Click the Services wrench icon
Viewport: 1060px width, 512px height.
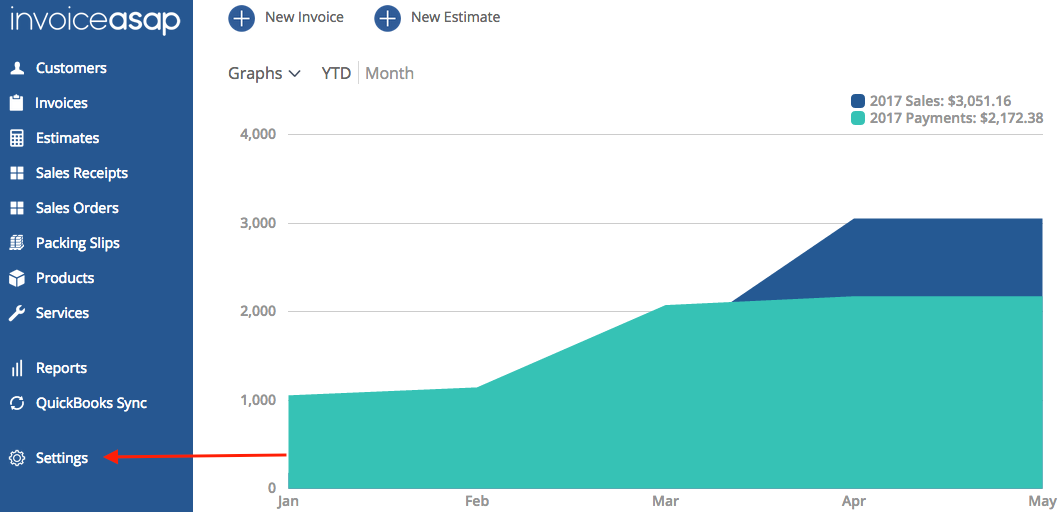[x=16, y=313]
